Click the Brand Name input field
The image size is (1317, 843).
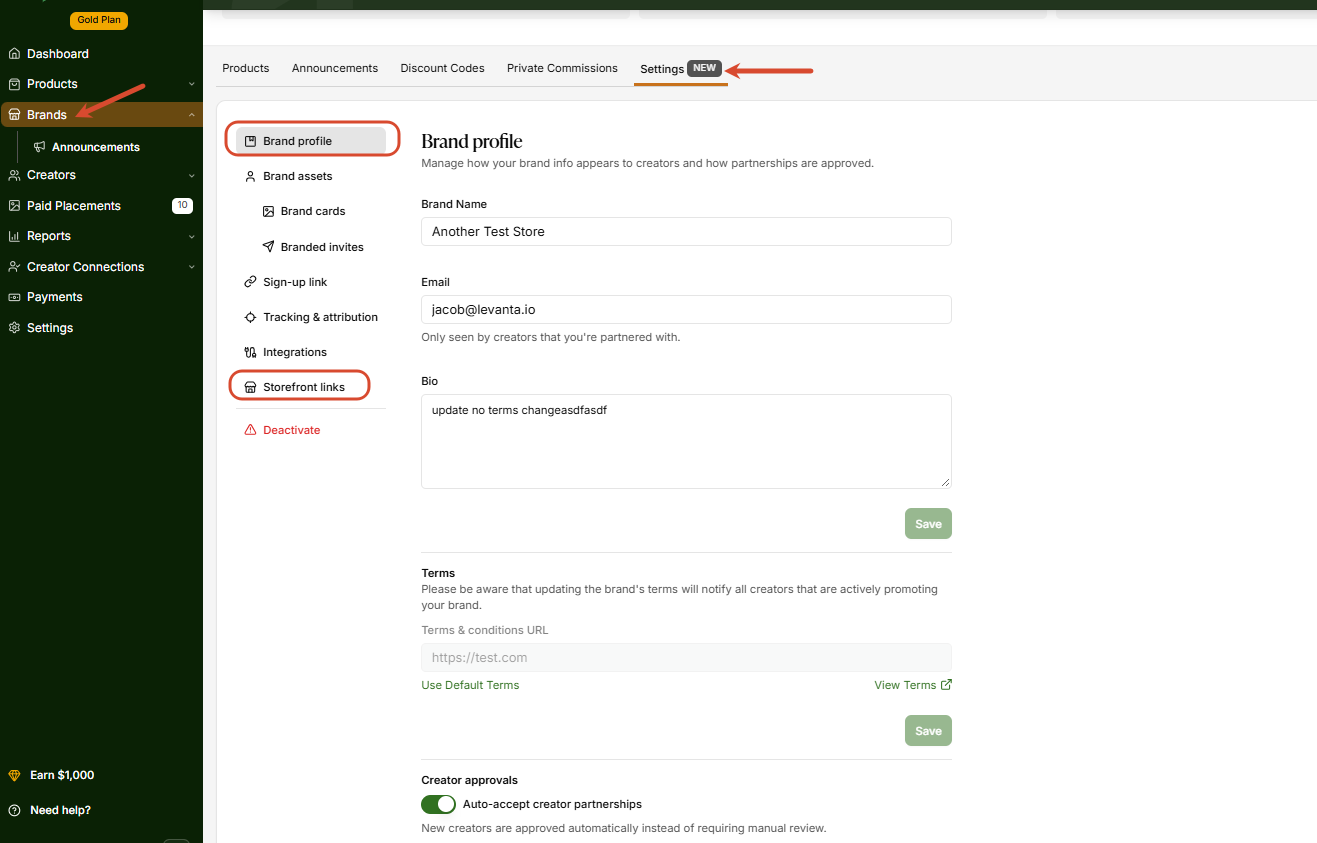pos(686,231)
